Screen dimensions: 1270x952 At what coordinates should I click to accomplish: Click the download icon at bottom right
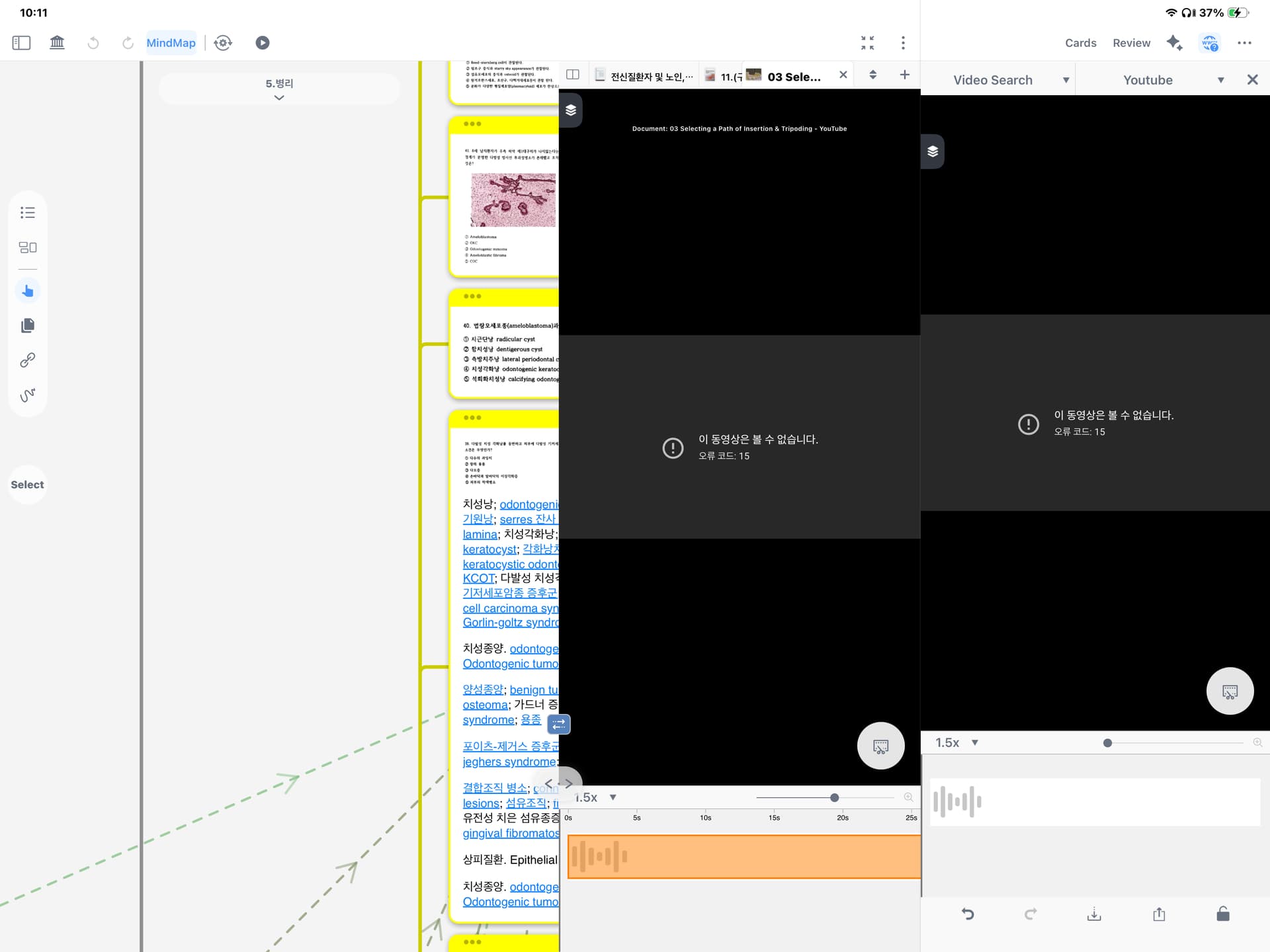pyautogui.click(x=1094, y=914)
